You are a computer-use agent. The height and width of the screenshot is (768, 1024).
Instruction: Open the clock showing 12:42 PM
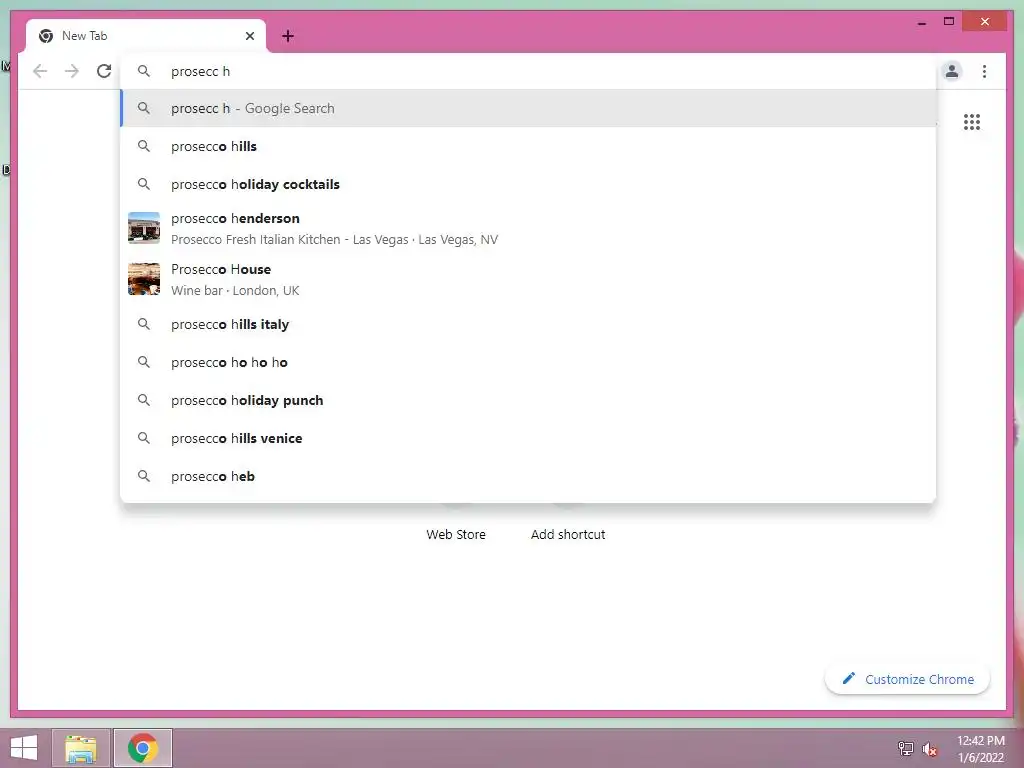point(981,749)
